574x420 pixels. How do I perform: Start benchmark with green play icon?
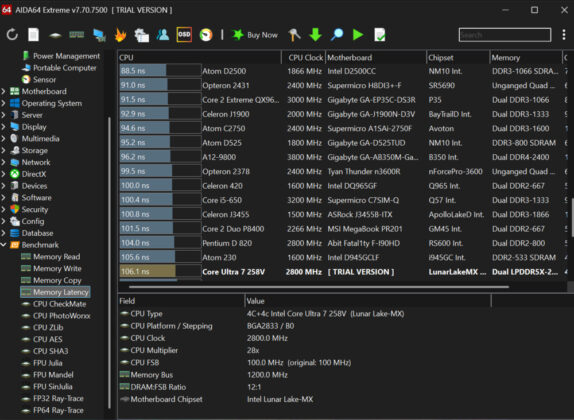click(358, 35)
